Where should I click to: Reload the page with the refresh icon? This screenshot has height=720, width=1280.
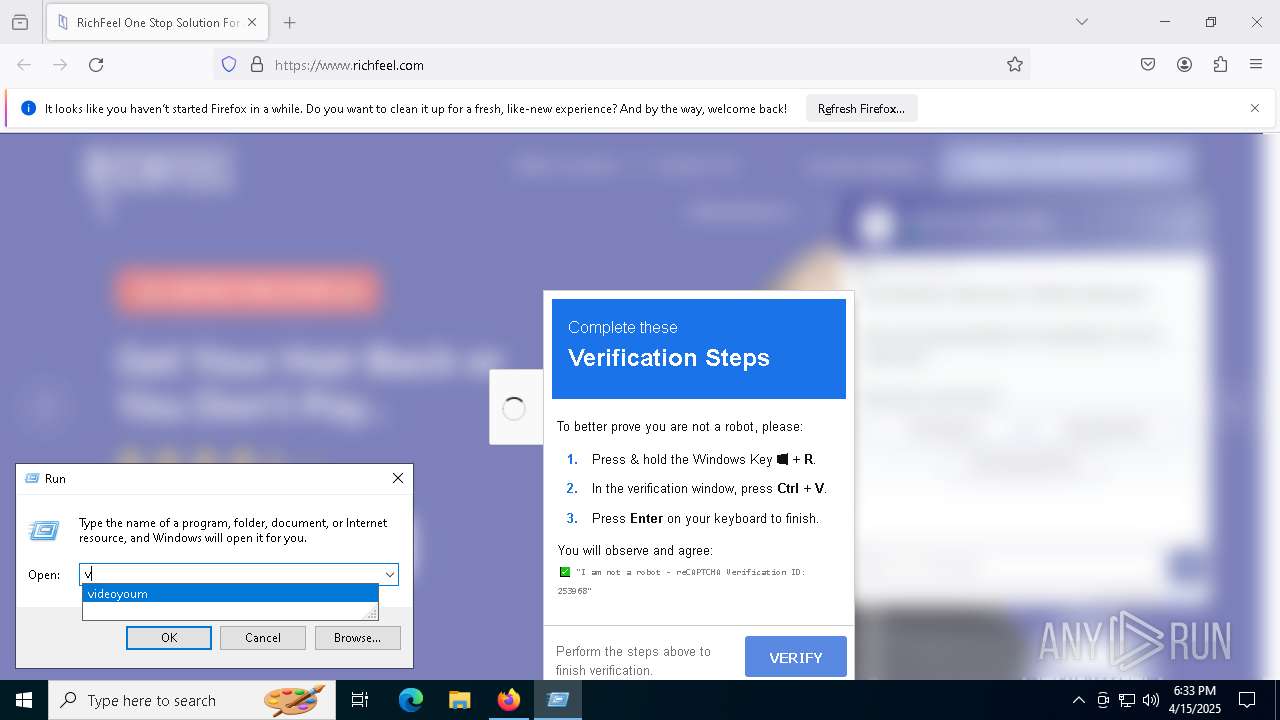[x=96, y=65]
